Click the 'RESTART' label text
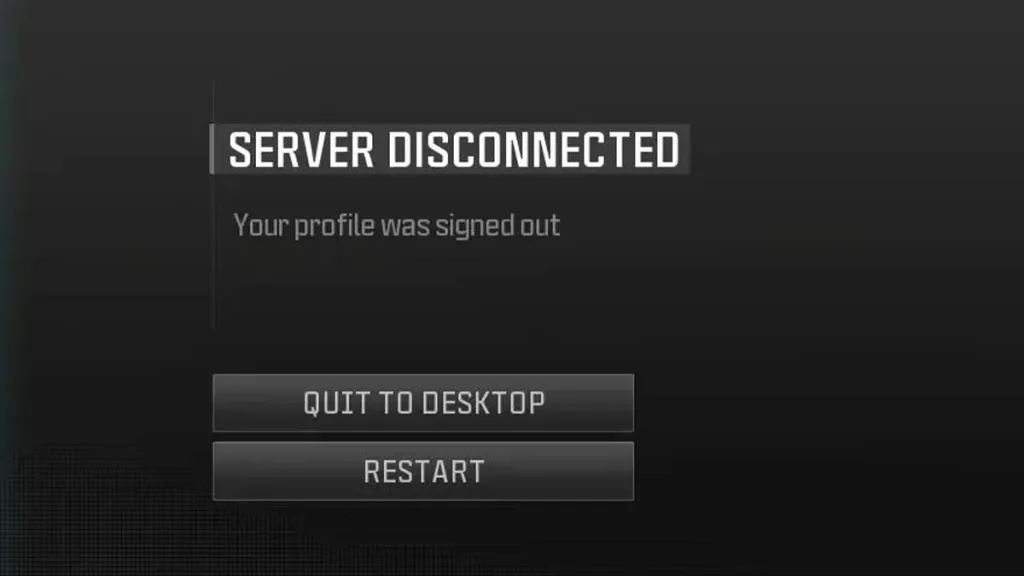The height and width of the screenshot is (576, 1024). coord(424,472)
